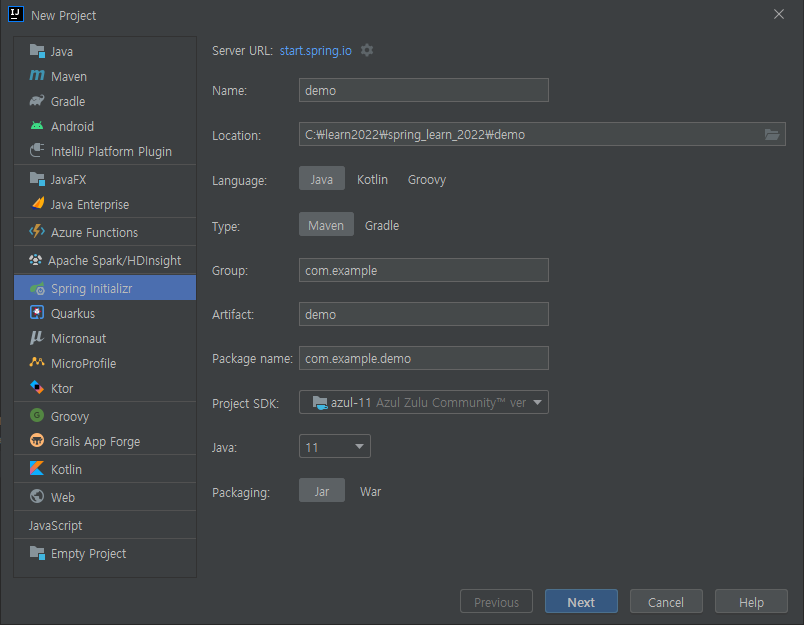The height and width of the screenshot is (625, 804).
Task: Open the start.spring.io link
Action: [x=315, y=51]
